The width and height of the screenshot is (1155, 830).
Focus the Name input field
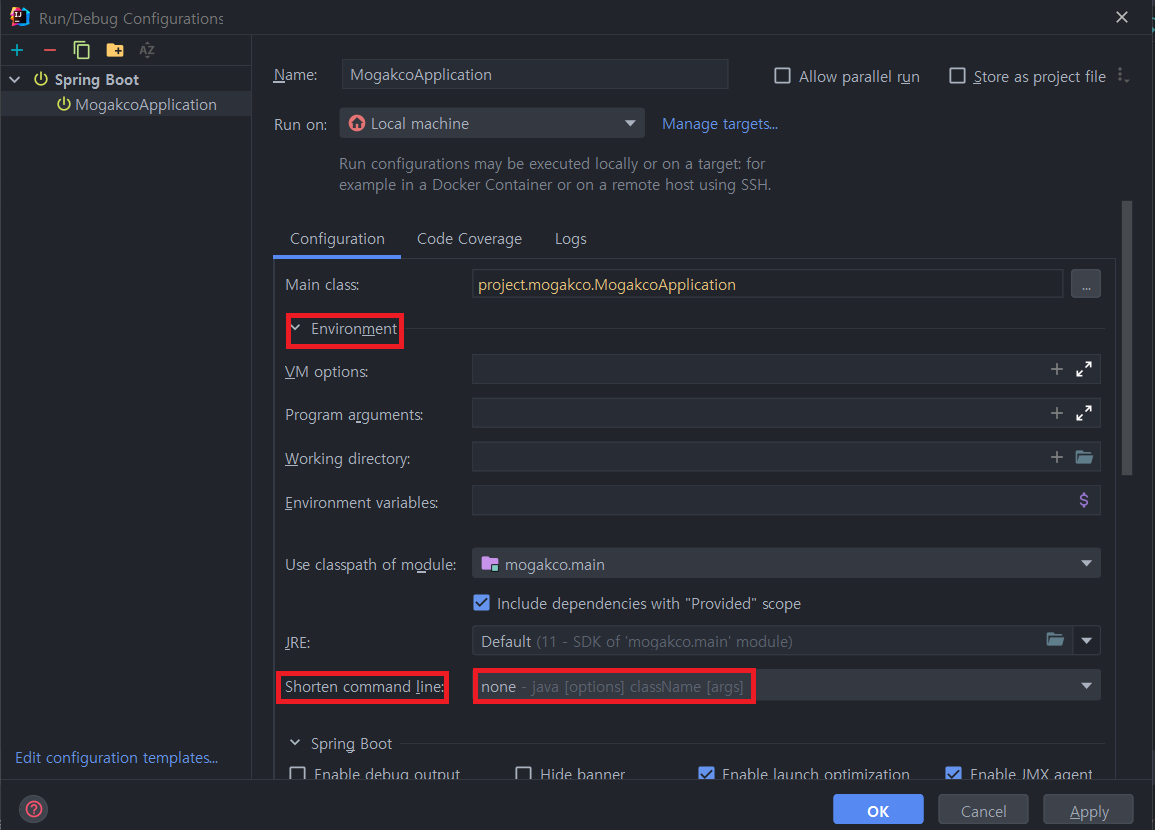pos(535,74)
